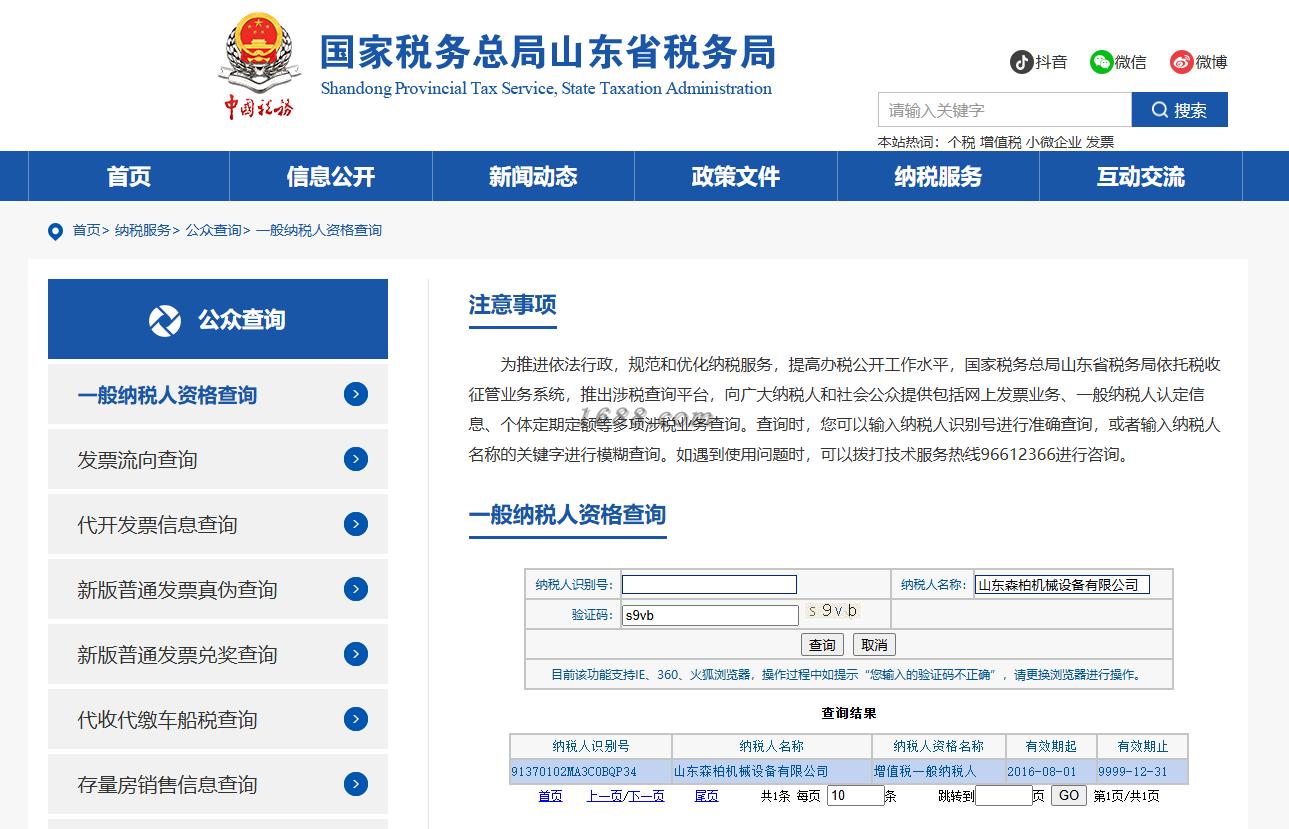
Task: Click hot word 增值税
Action: (x=1000, y=142)
